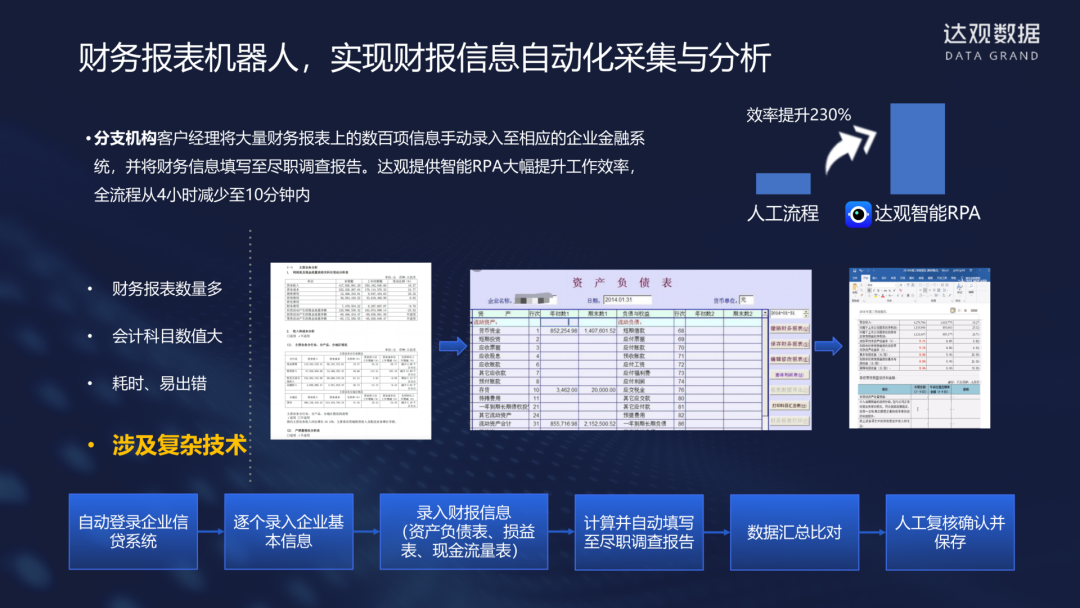Click the blurred 企业名称 field
Screen dimensions: 1080x608
click(536, 300)
